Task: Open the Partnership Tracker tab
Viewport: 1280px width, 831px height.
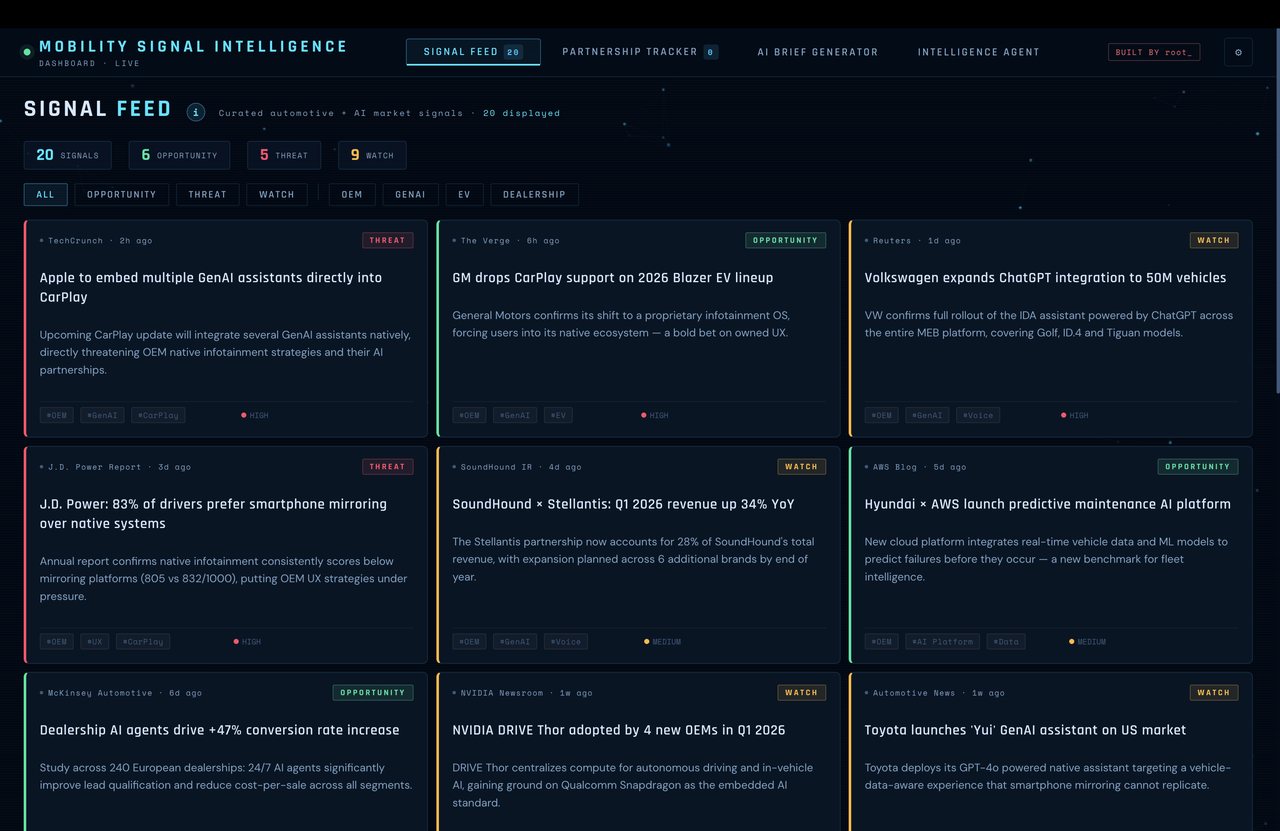Action: coord(640,52)
